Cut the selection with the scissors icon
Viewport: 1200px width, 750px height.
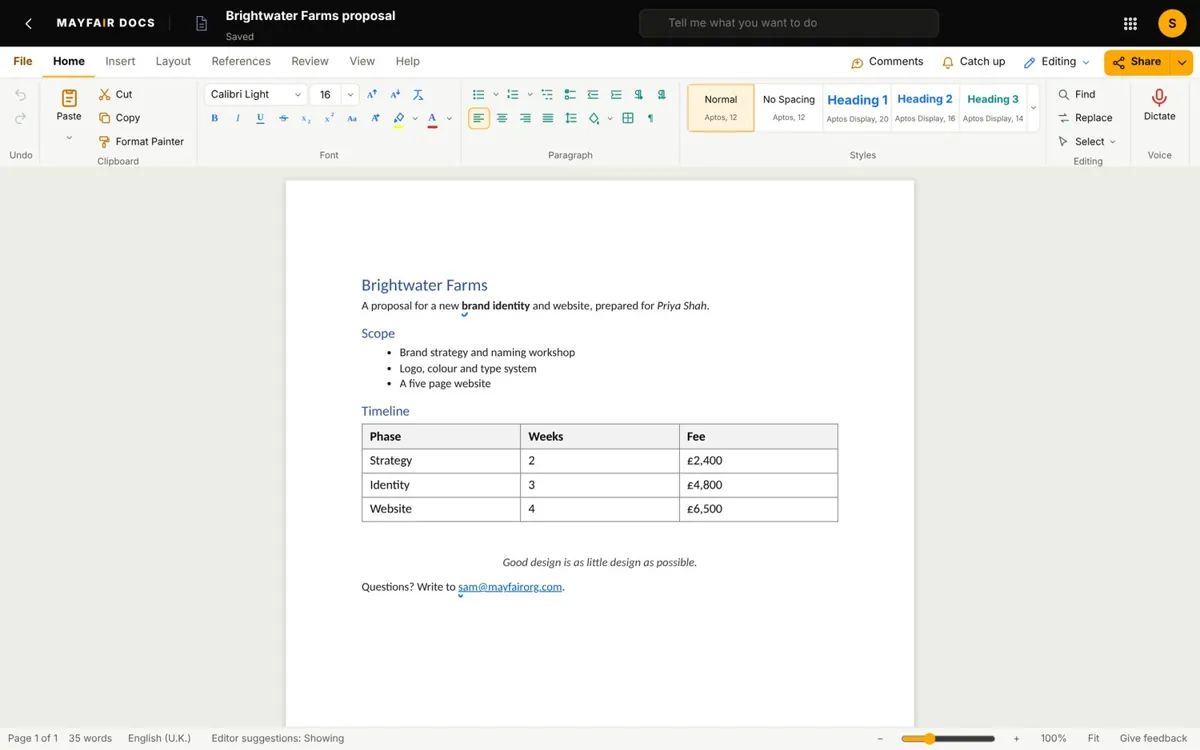104,94
